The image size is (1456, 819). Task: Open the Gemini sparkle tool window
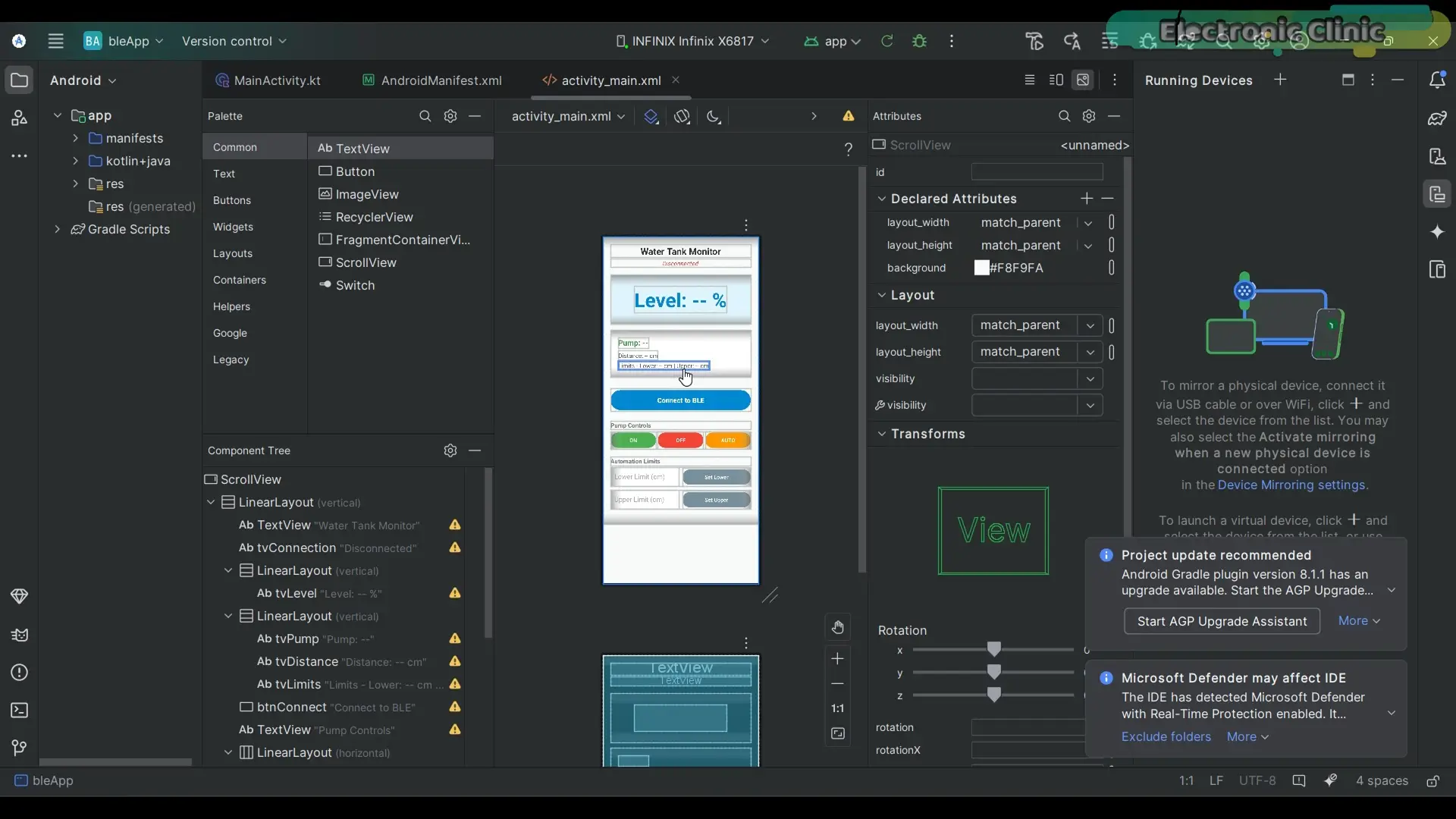pos(1437,232)
